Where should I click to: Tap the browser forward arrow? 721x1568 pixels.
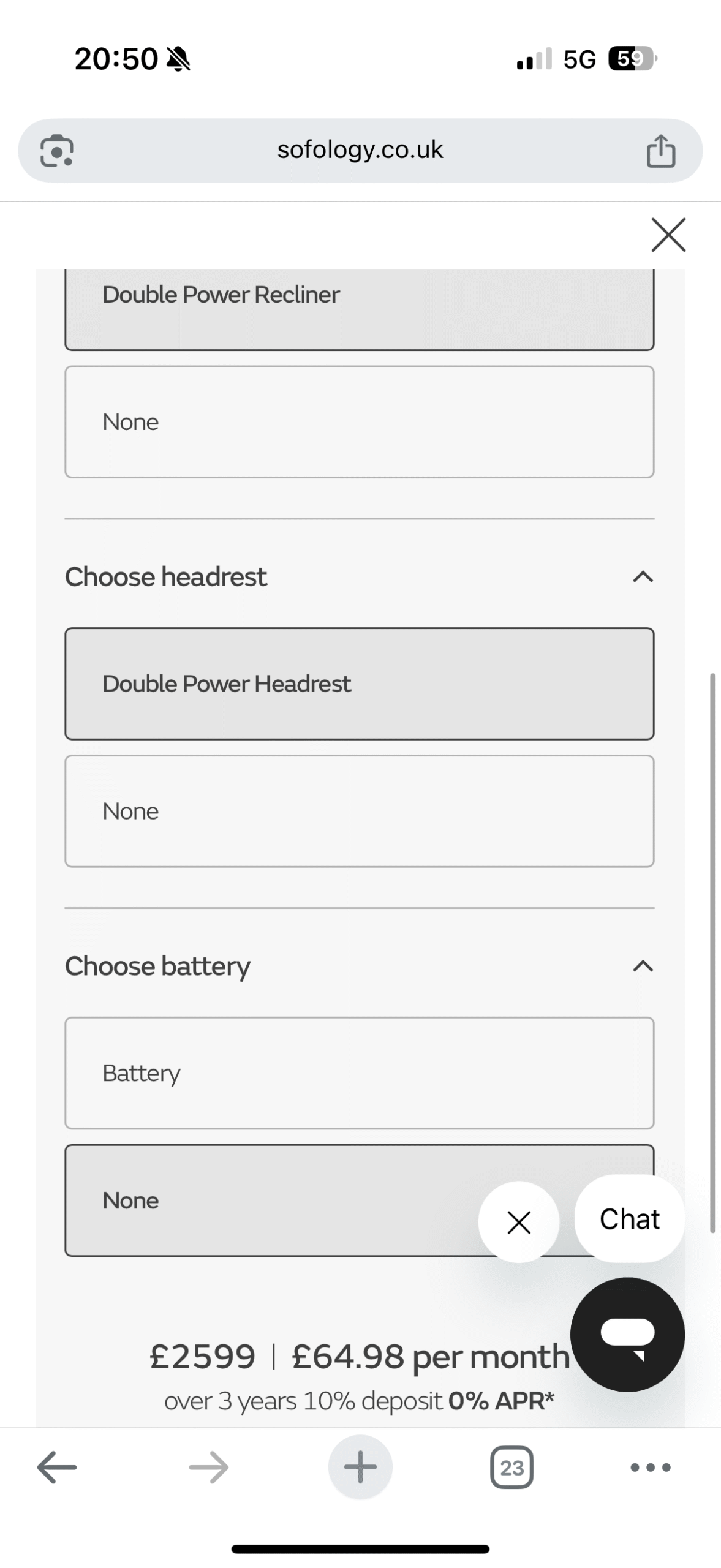[208, 1468]
